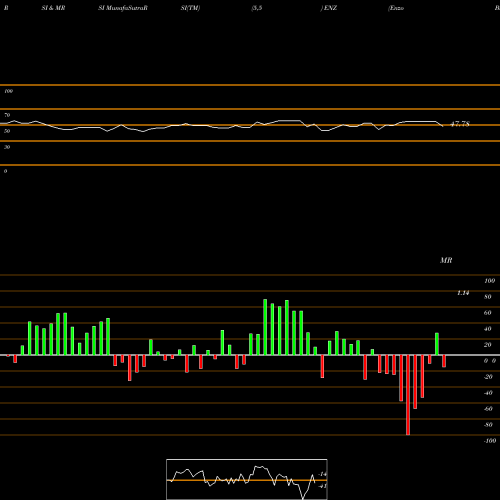Viewport: 500px width, 500px height.
Task: Select the 'SI(TM)' header label
Action: pyautogui.click(x=190, y=8)
